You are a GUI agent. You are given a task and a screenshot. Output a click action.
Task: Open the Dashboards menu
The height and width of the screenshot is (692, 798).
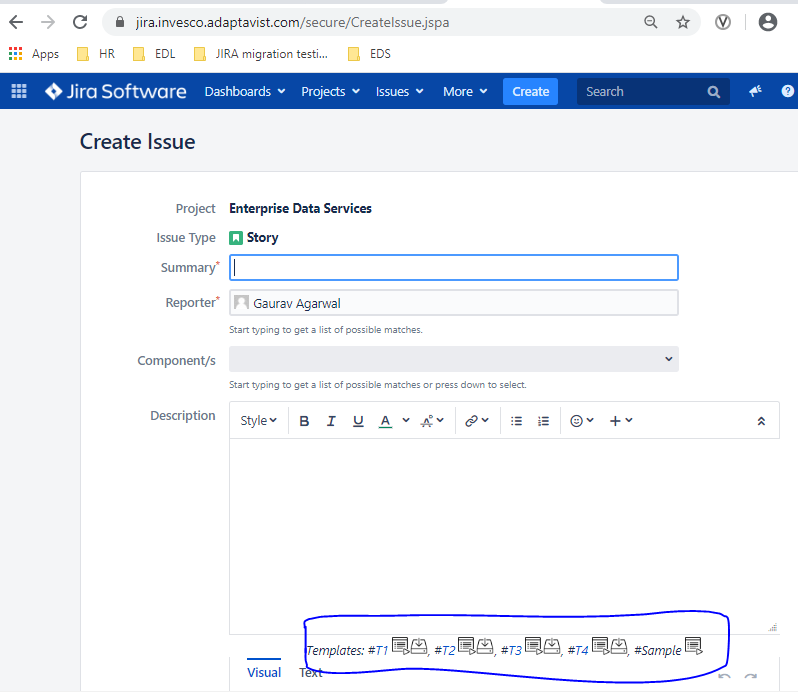245,92
